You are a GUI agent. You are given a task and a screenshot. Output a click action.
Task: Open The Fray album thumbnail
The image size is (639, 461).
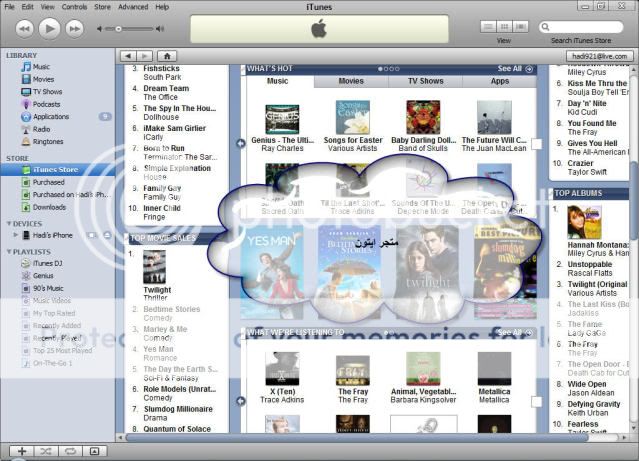pyautogui.click(x=353, y=371)
